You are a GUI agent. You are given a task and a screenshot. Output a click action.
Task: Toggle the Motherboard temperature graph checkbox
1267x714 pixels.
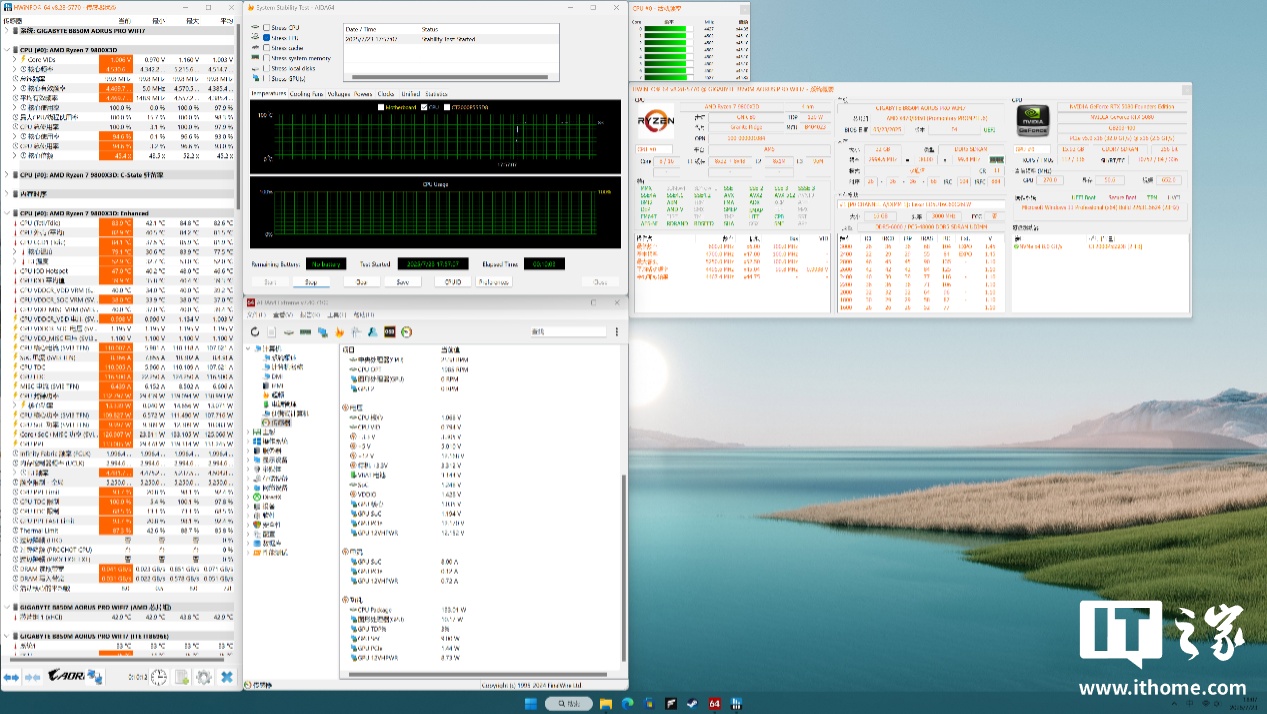point(381,107)
